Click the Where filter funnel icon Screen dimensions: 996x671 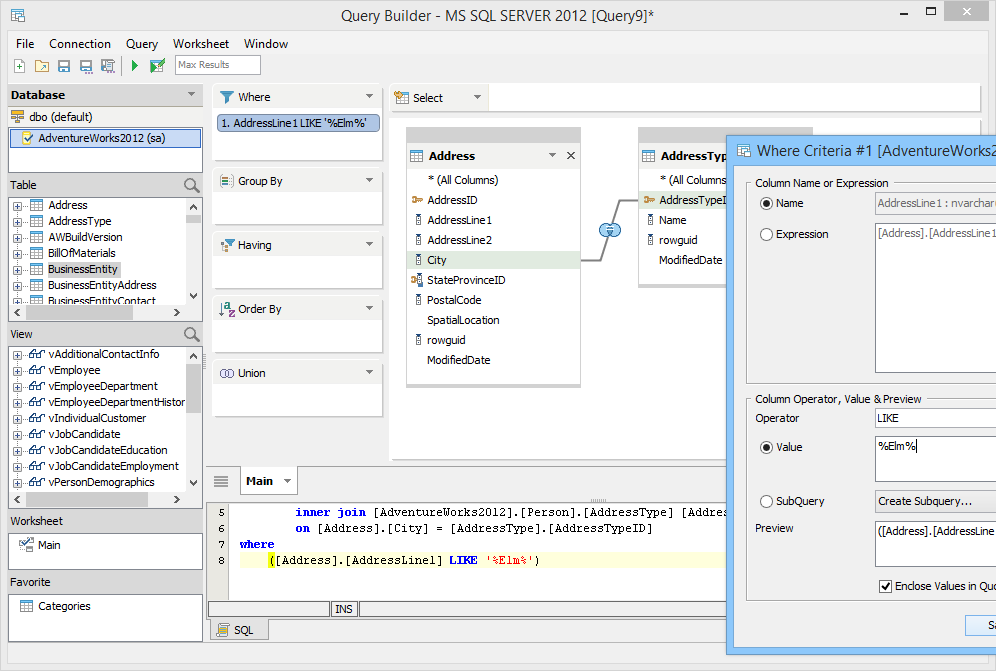pyautogui.click(x=227, y=97)
